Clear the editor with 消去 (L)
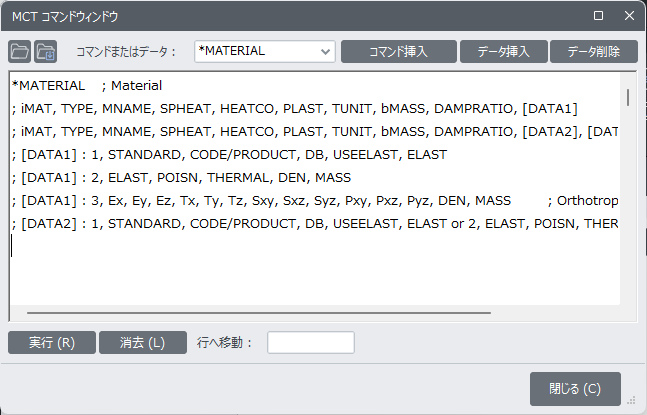The width and height of the screenshot is (647, 415). [x=143, y=342]
